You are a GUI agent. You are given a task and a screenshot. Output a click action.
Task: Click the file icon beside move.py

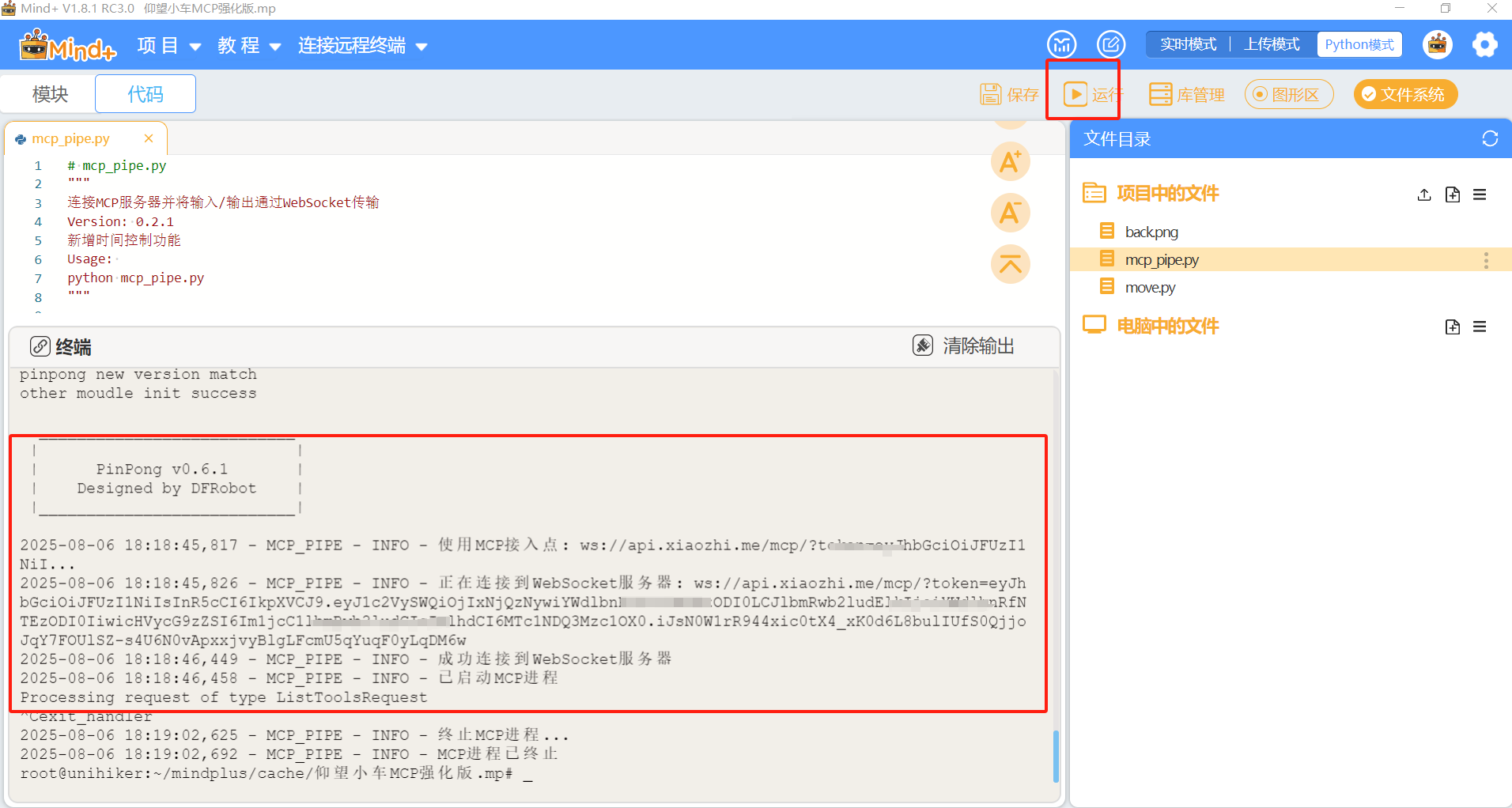pyautogui.click(x=1107, y=286)
